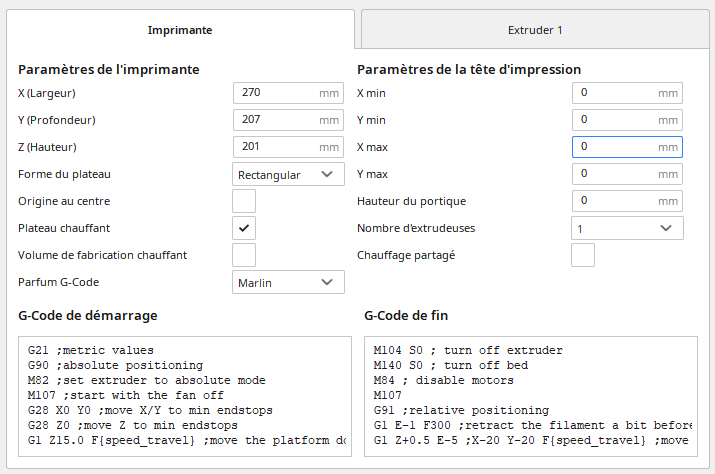Click the Y (Profondeur) input field
715x474 pixels.
click(x=275, y=120)
